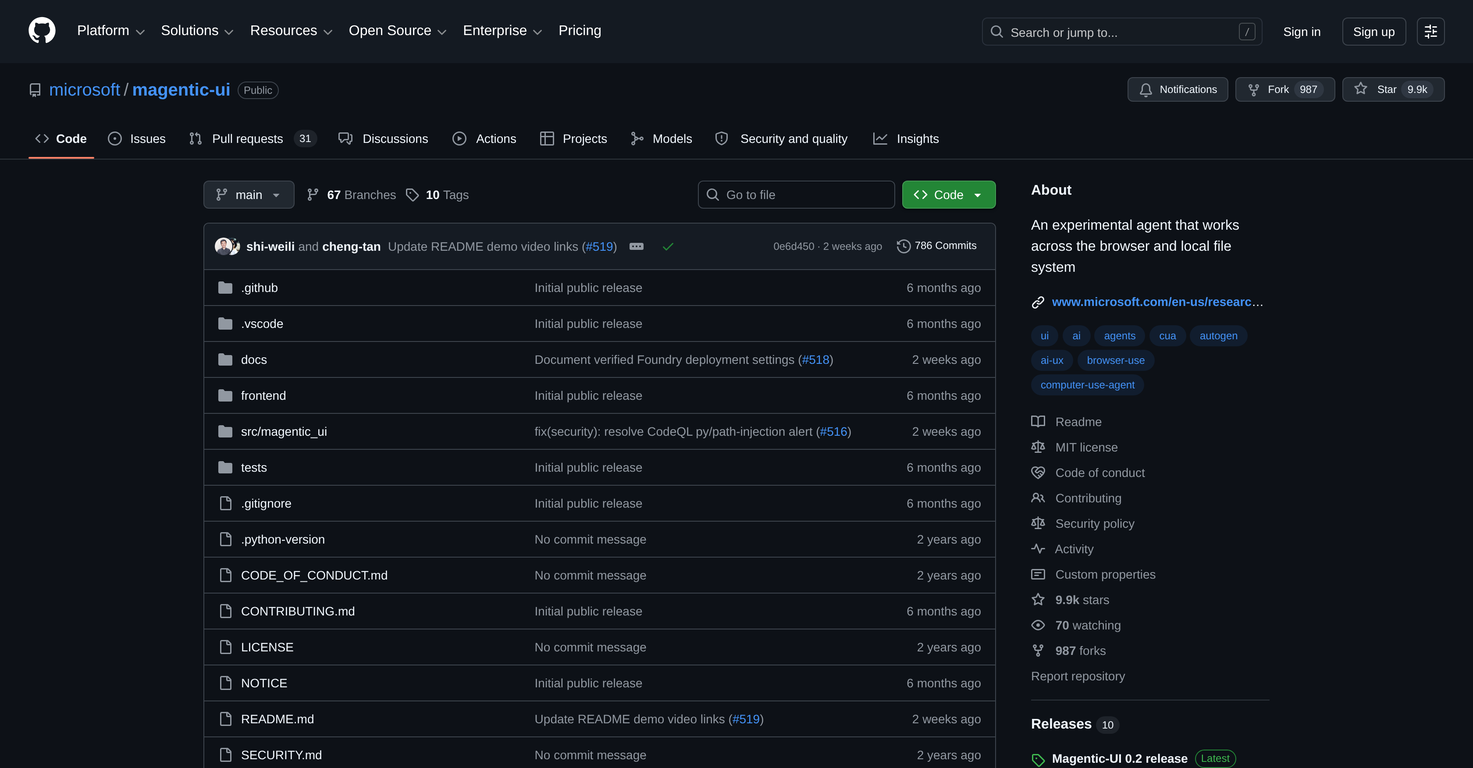
Task: Open pull request #518 in docs commit message
Action: (x=815, y=360)
